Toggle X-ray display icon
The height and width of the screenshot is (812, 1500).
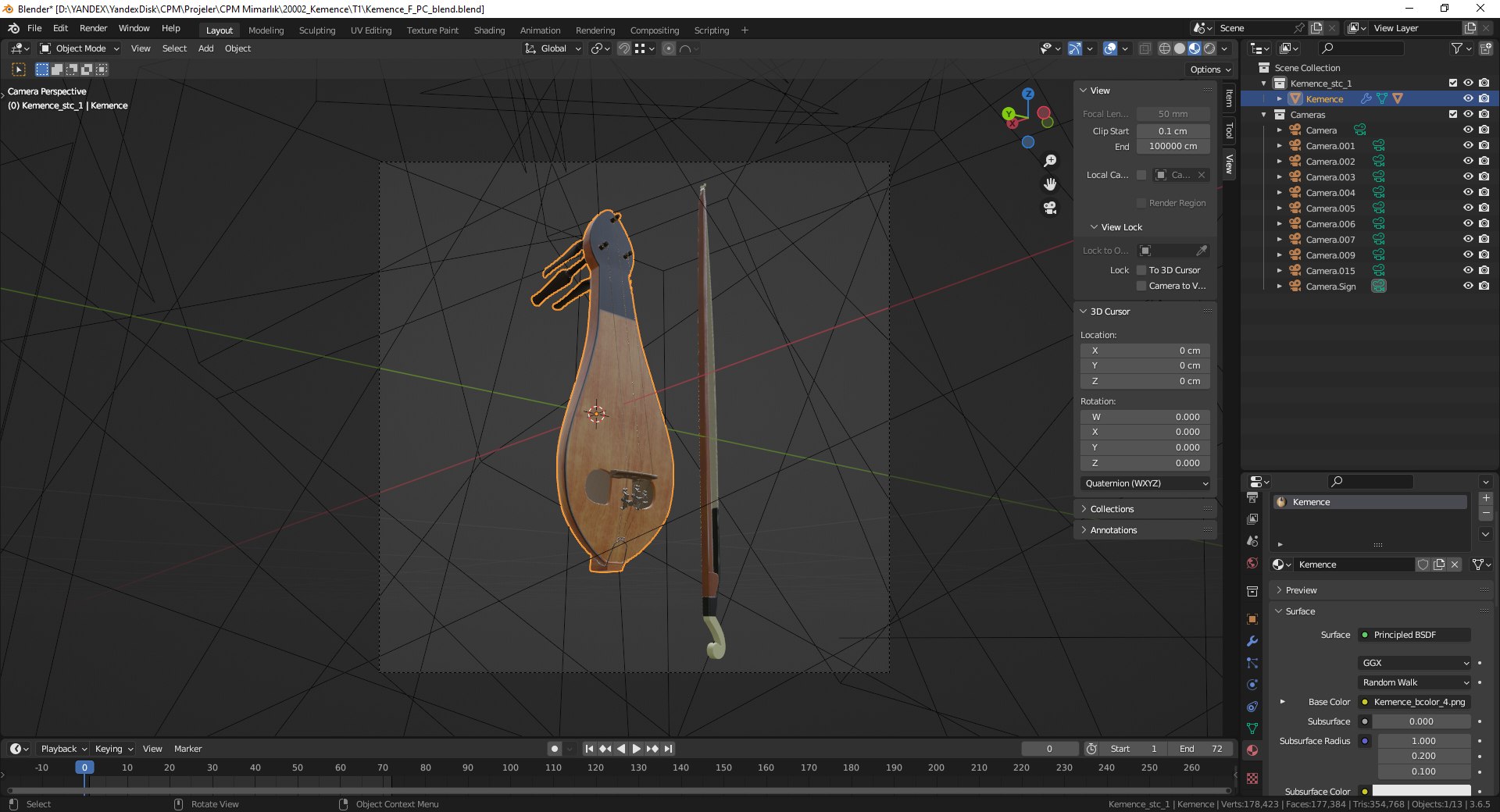[1145, 48]
